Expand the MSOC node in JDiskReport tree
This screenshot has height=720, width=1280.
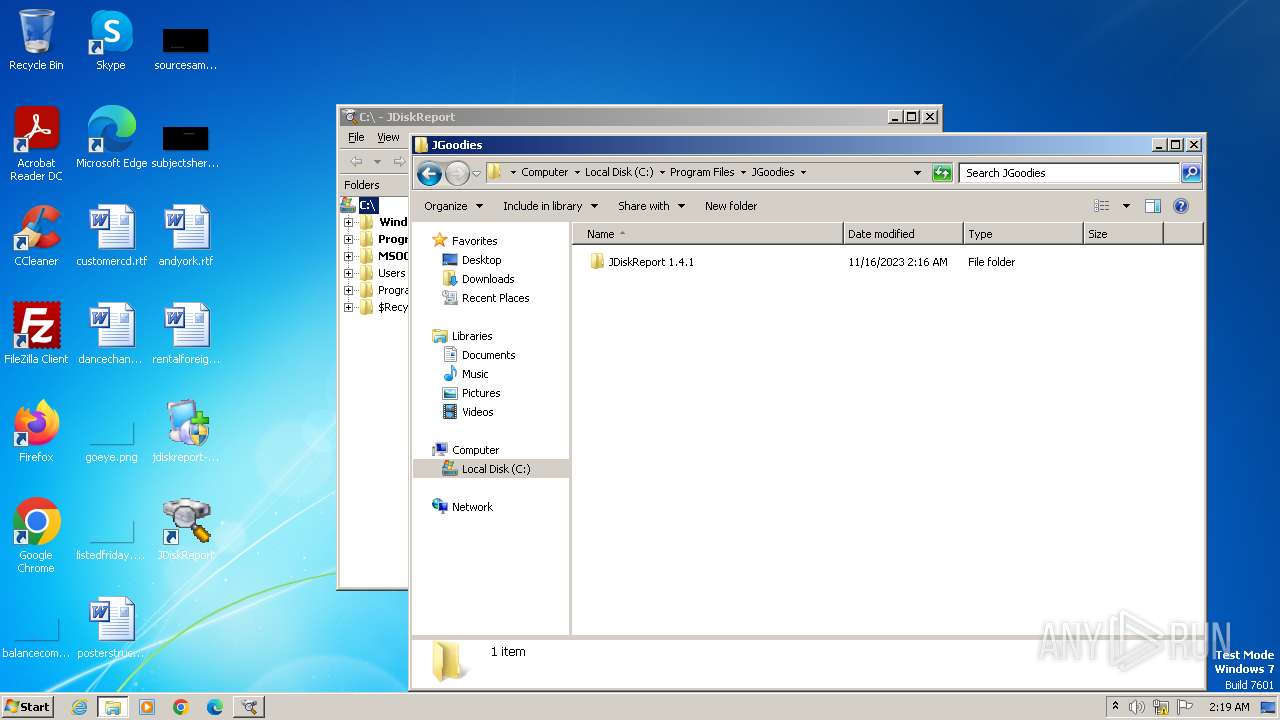click(x=348, y=256)
